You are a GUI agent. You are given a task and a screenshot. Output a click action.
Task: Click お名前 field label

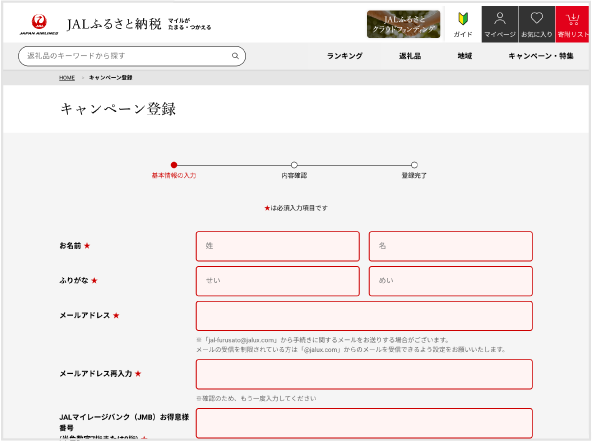point(70,246)
